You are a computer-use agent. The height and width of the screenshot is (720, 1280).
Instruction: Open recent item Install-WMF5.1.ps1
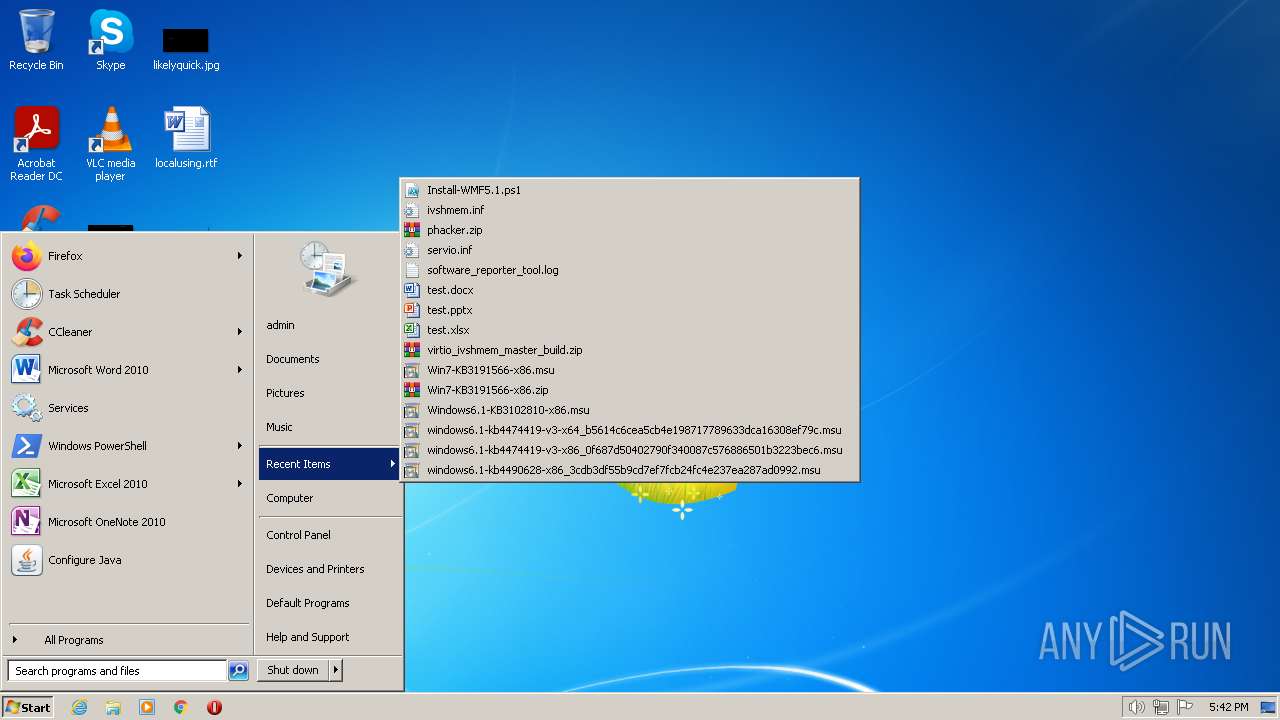pos(629,190)
